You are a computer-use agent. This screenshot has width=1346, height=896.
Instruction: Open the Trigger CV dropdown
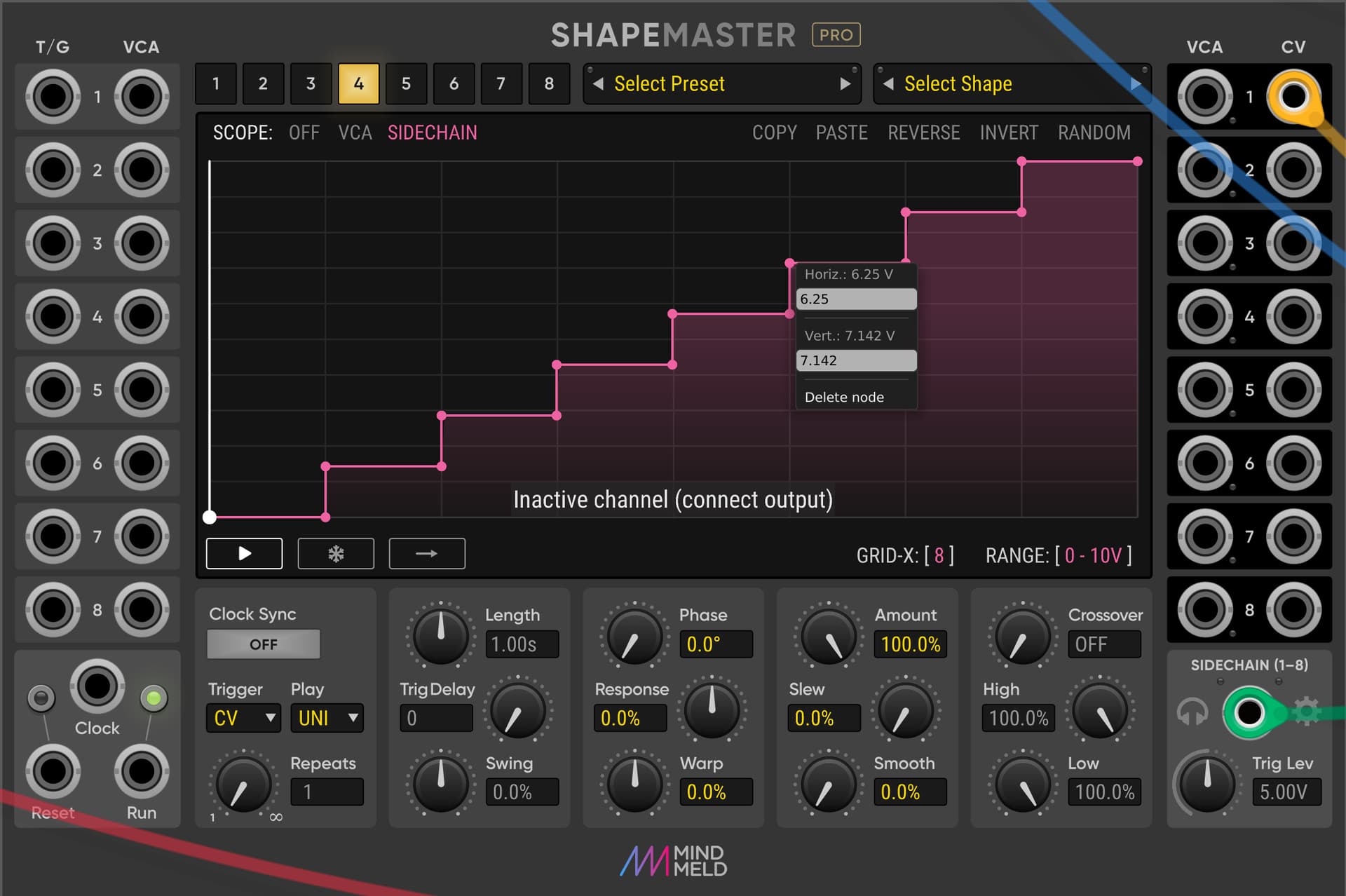(x=243, y=718)
